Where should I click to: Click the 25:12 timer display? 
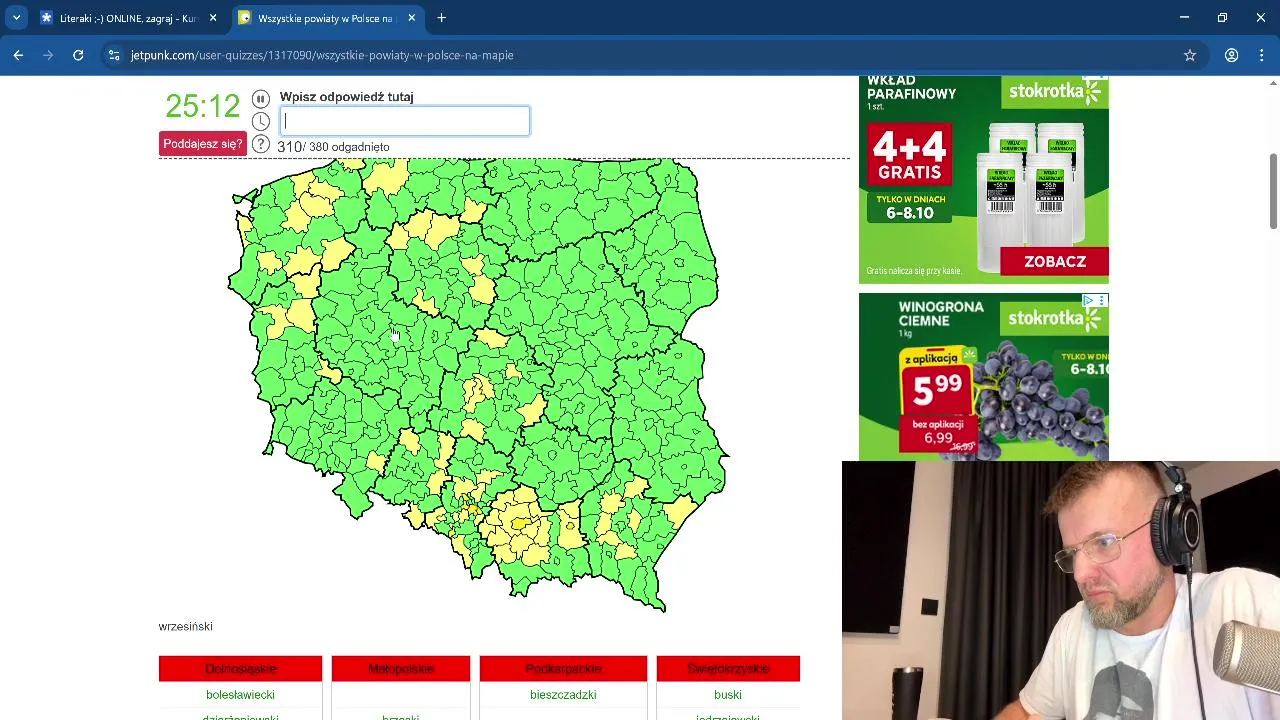coord(203,106)
